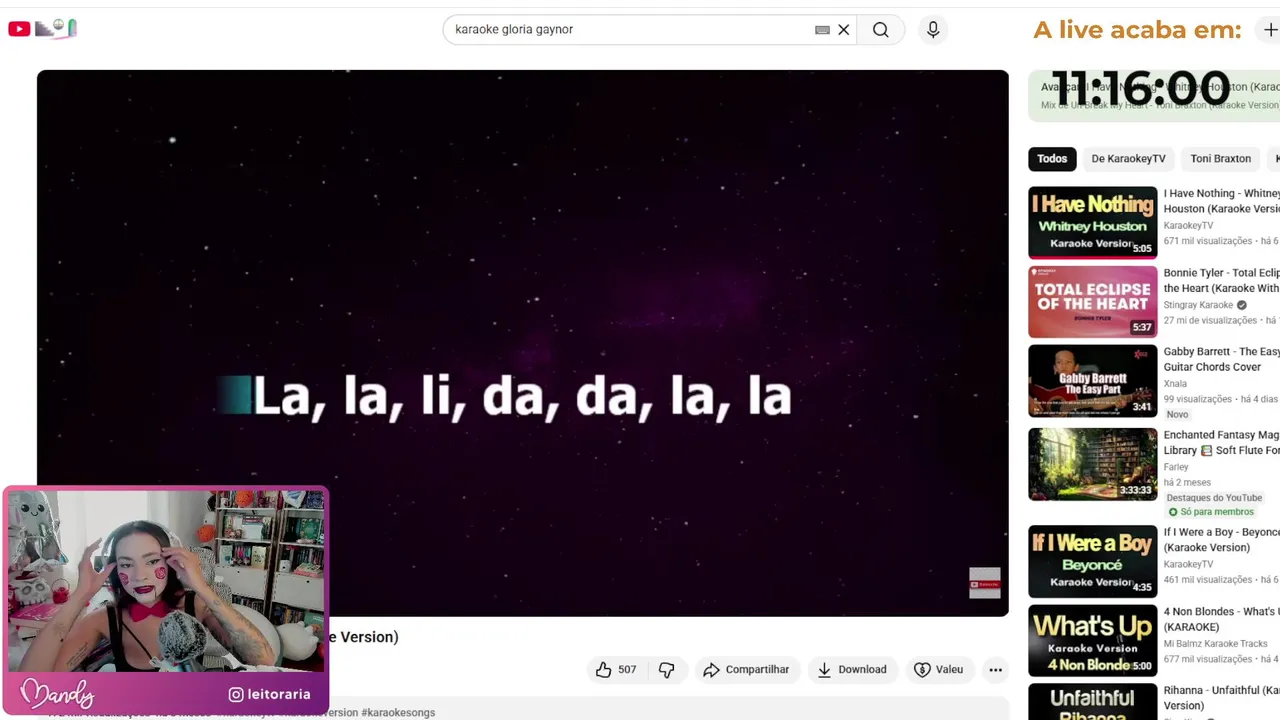The image size is (1280, 720).
Task: Visit the Stingray Karaoke channel
Action: 1198,305
